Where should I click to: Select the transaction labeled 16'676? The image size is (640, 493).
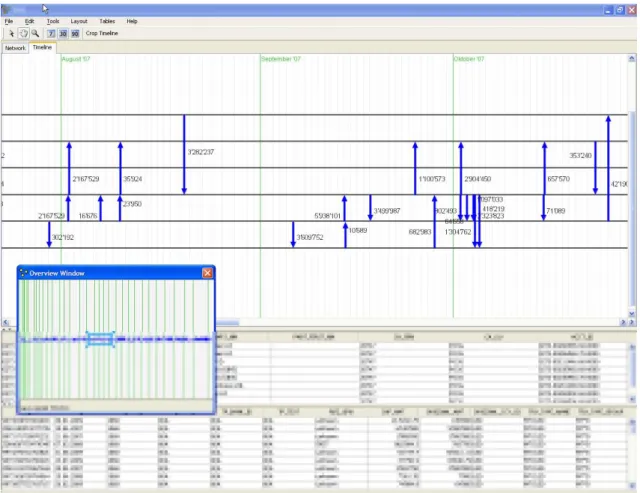coord(100,208)
